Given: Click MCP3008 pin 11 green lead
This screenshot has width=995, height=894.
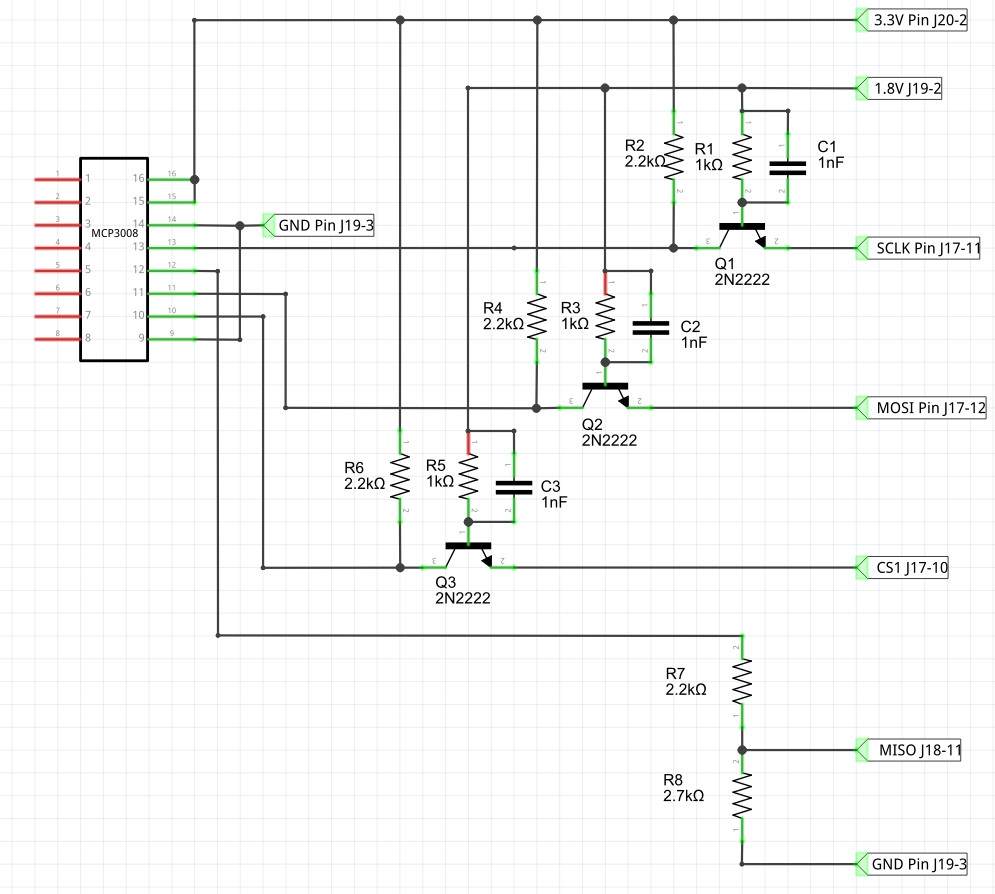Looking at the screenshot, I should pos(172,294).
